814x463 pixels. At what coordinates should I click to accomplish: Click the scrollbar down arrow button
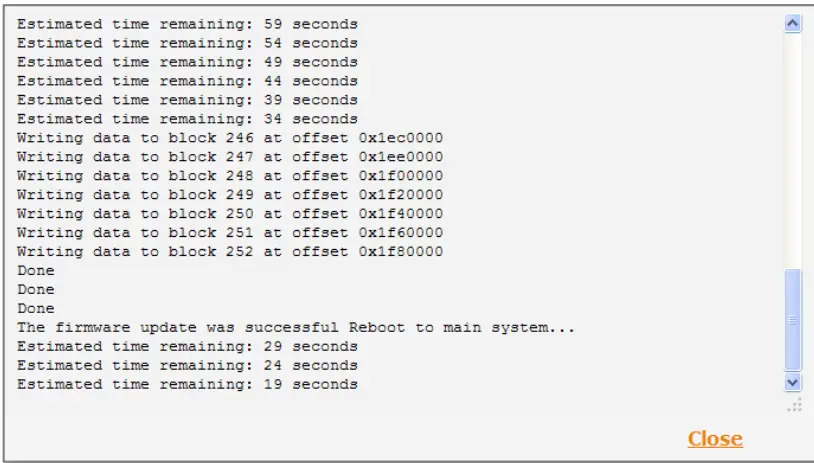793,382
